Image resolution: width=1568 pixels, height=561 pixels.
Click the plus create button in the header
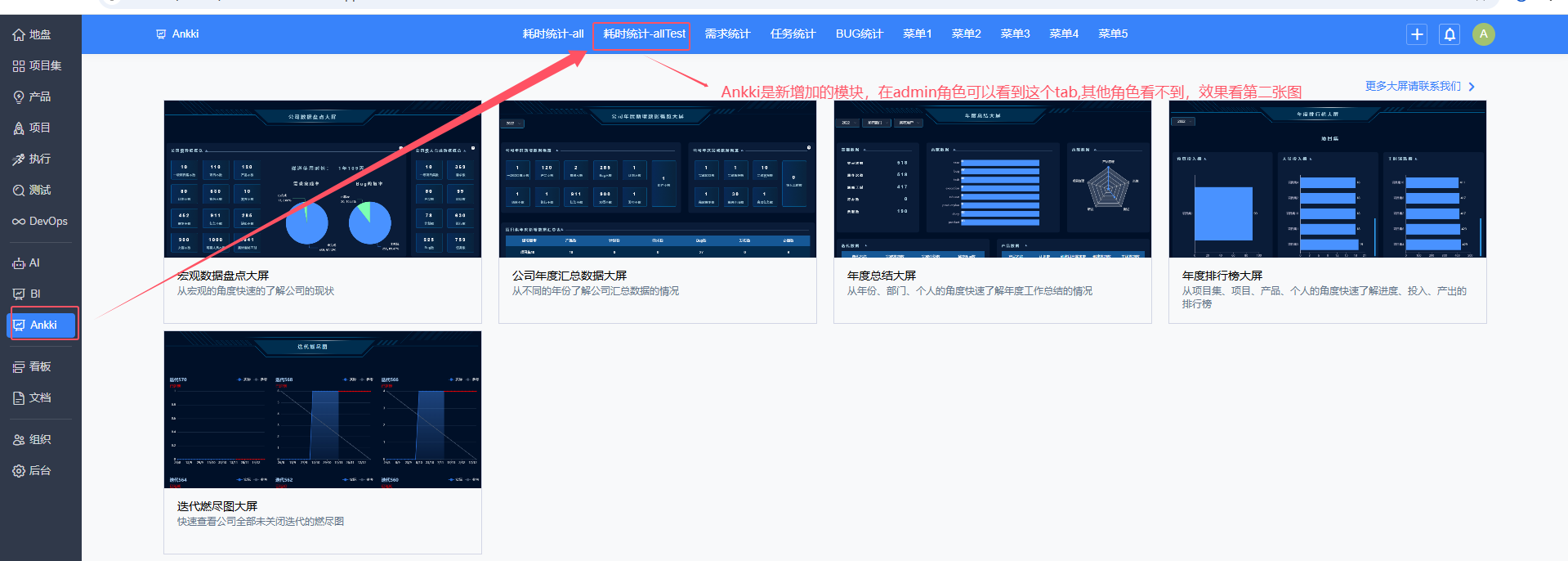[1417, 34]
